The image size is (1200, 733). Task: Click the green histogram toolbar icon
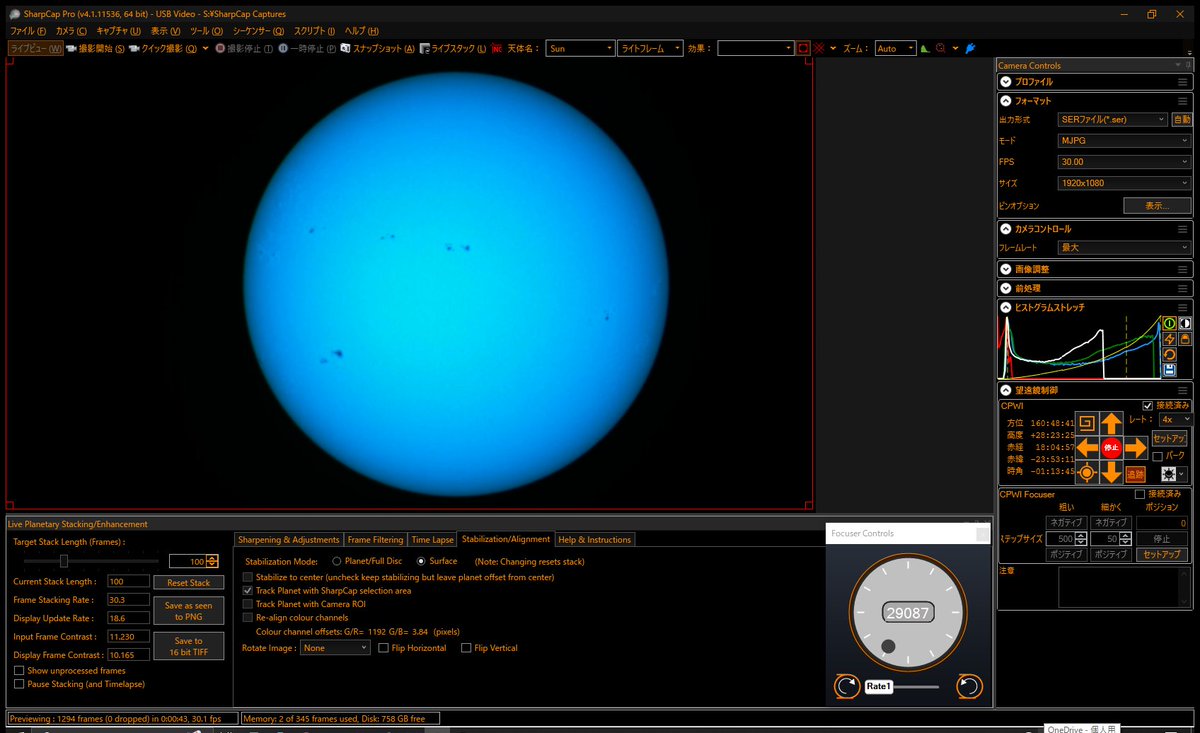[925, 48]
